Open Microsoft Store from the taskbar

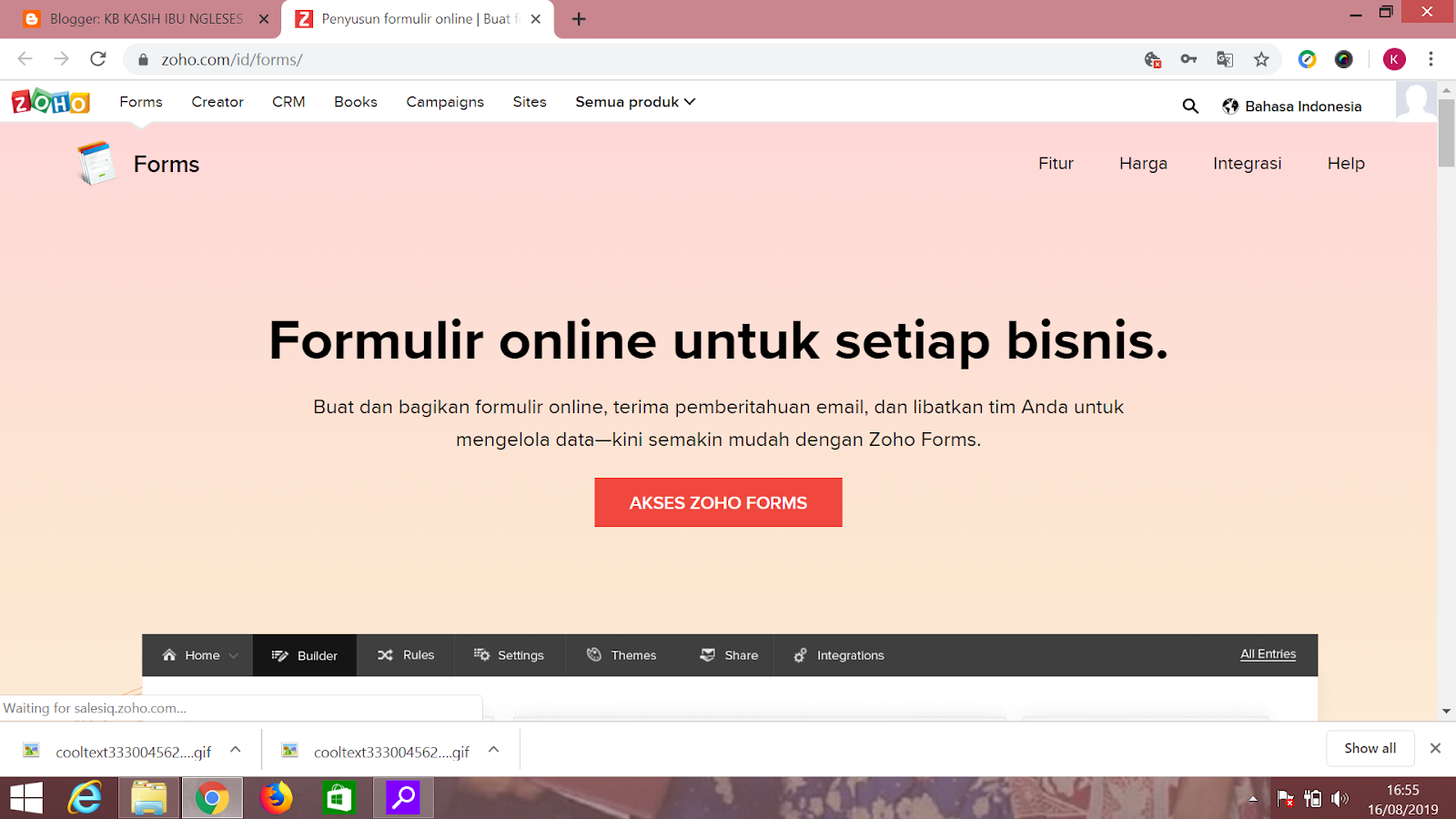(x=339, y=798)
